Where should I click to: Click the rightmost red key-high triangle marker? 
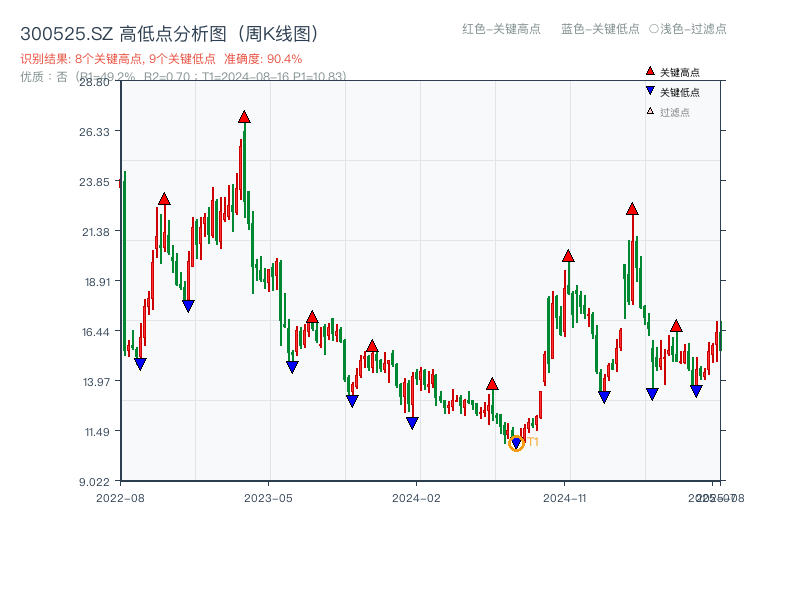[676, 327]
